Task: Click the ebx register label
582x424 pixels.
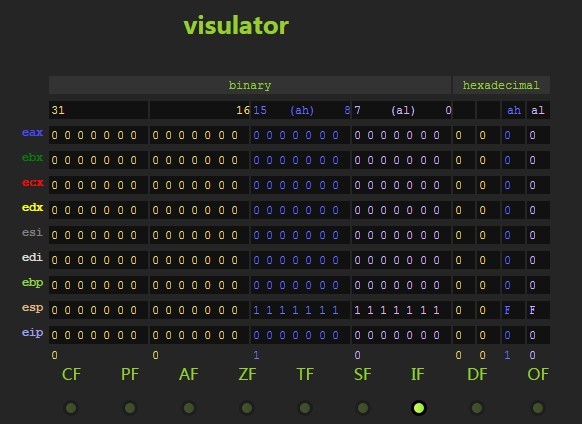Action: (32, 157)
